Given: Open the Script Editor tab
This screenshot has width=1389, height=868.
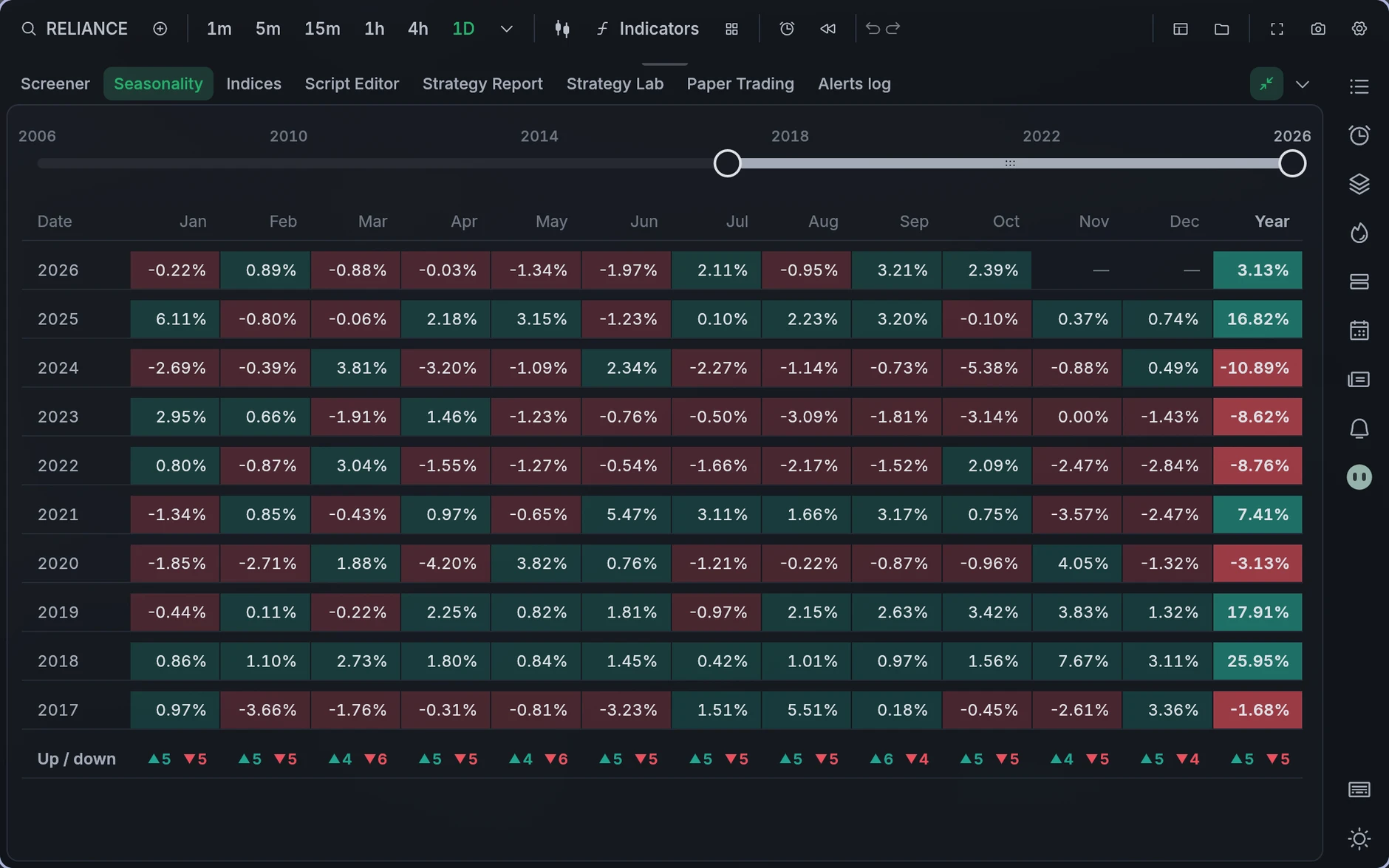Looking at the screenshot, I should pos(352,83).
